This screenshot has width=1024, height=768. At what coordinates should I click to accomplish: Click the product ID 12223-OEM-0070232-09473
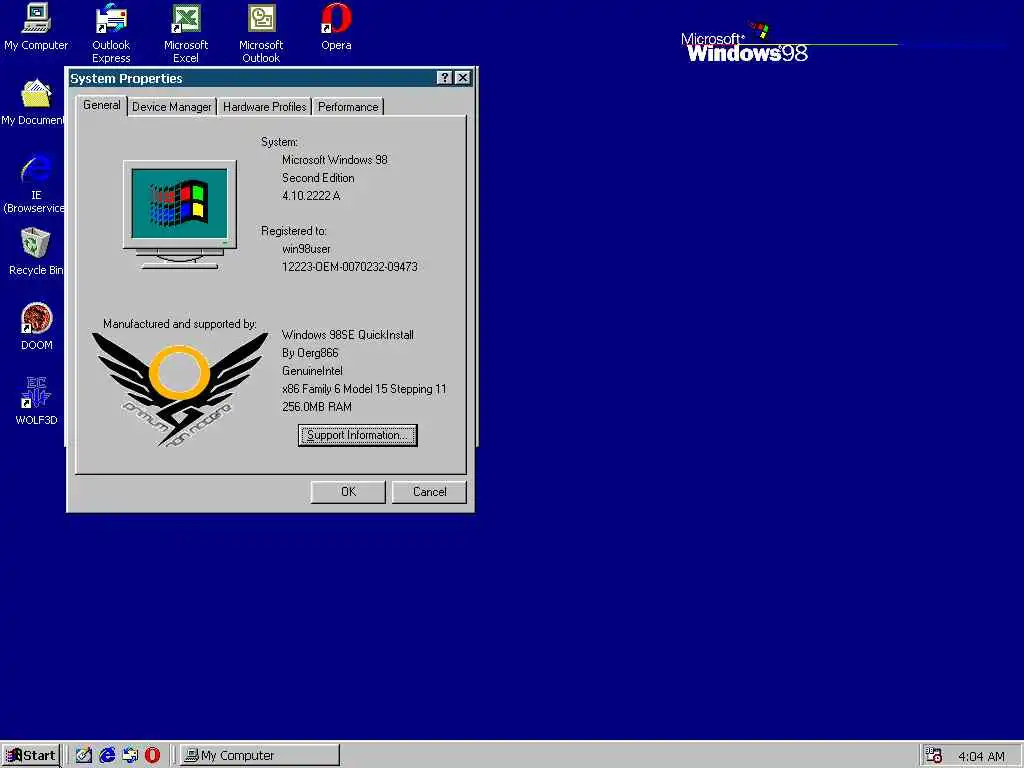(349, 266)
